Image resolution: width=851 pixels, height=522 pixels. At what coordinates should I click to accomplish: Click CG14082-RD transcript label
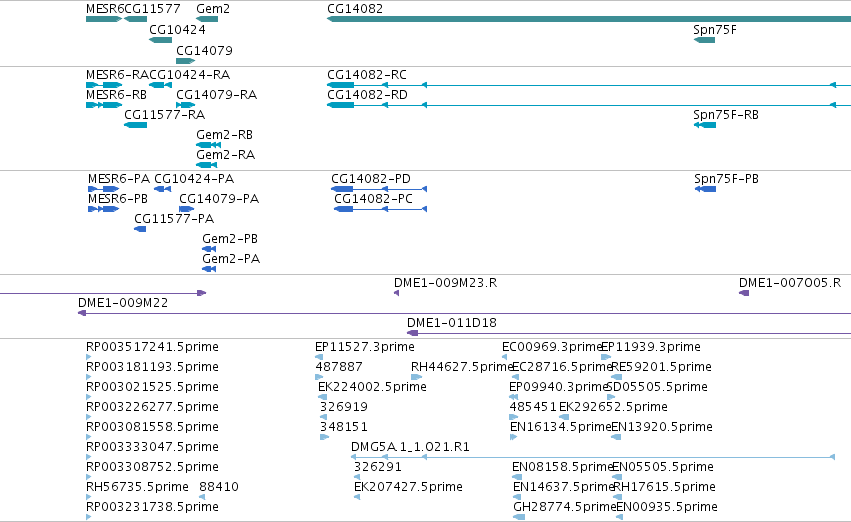[367, 95]
